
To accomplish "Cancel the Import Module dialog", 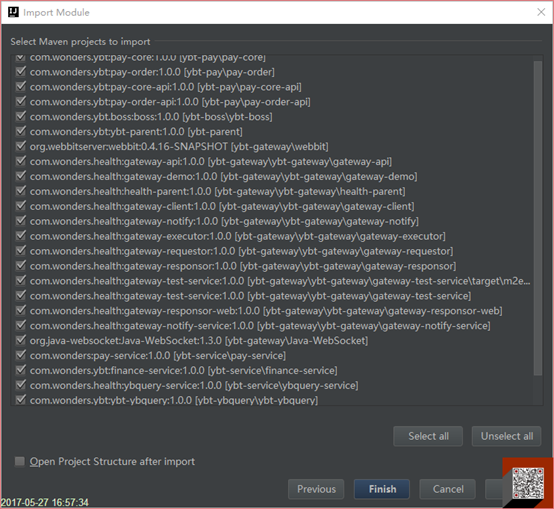I will pyautogui.click(x=448, y=489).
